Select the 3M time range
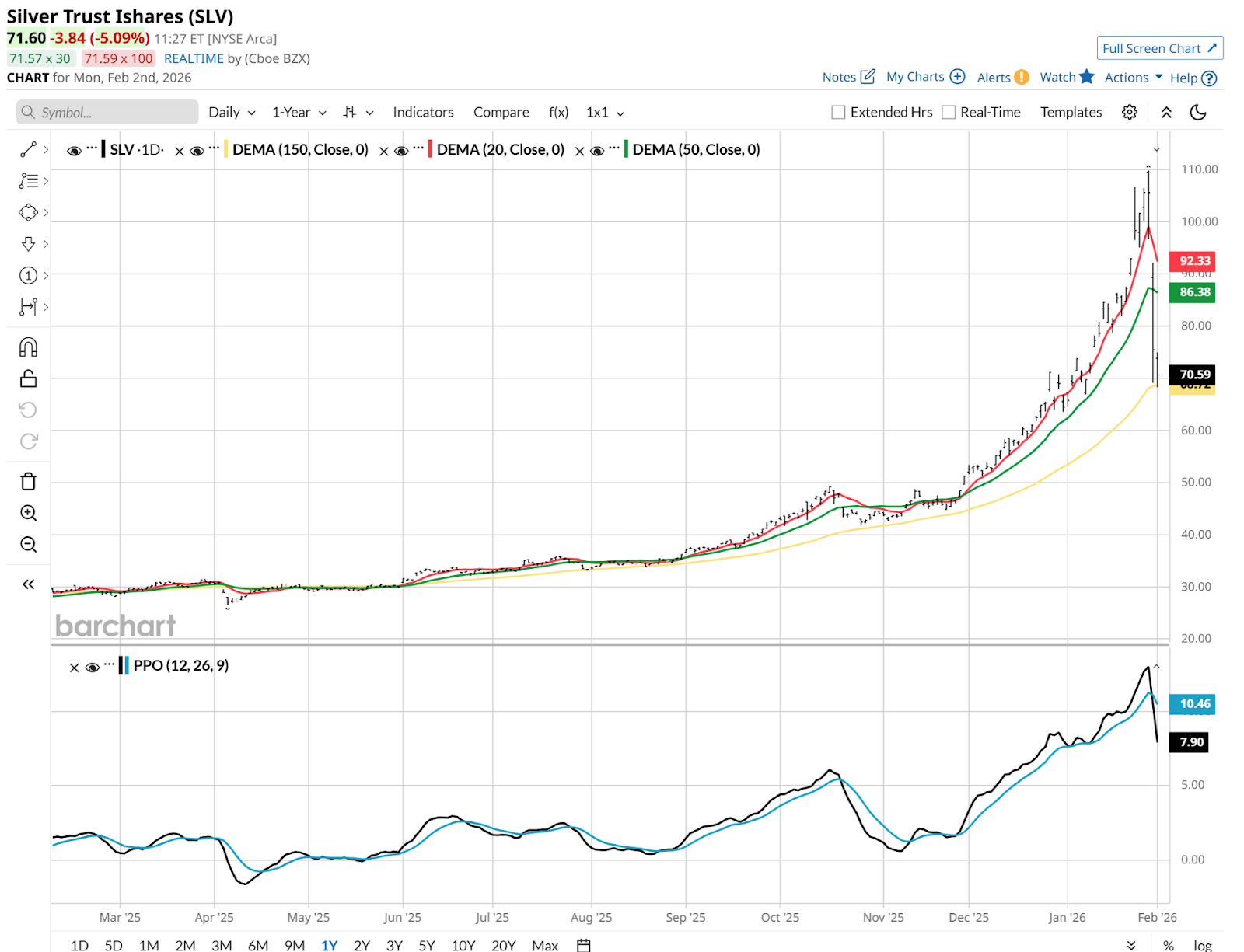The image size is (1244, 952). point(222,945)
